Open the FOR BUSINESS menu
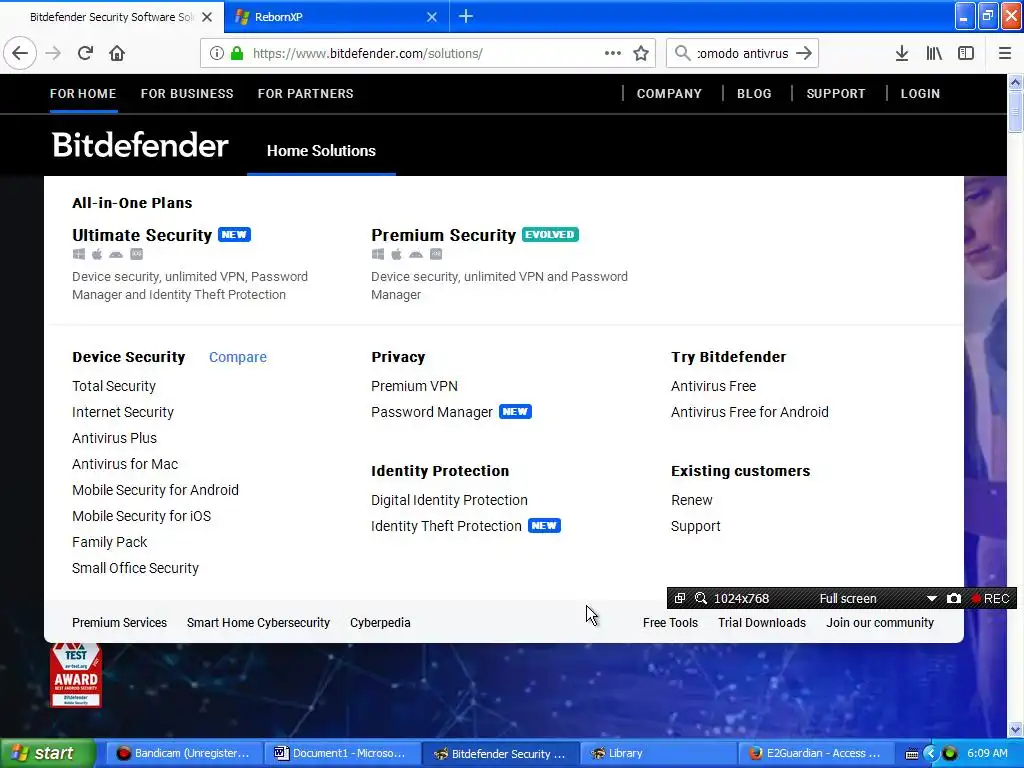This screenshot has height=768, width=1024. (x=187, y=93)
